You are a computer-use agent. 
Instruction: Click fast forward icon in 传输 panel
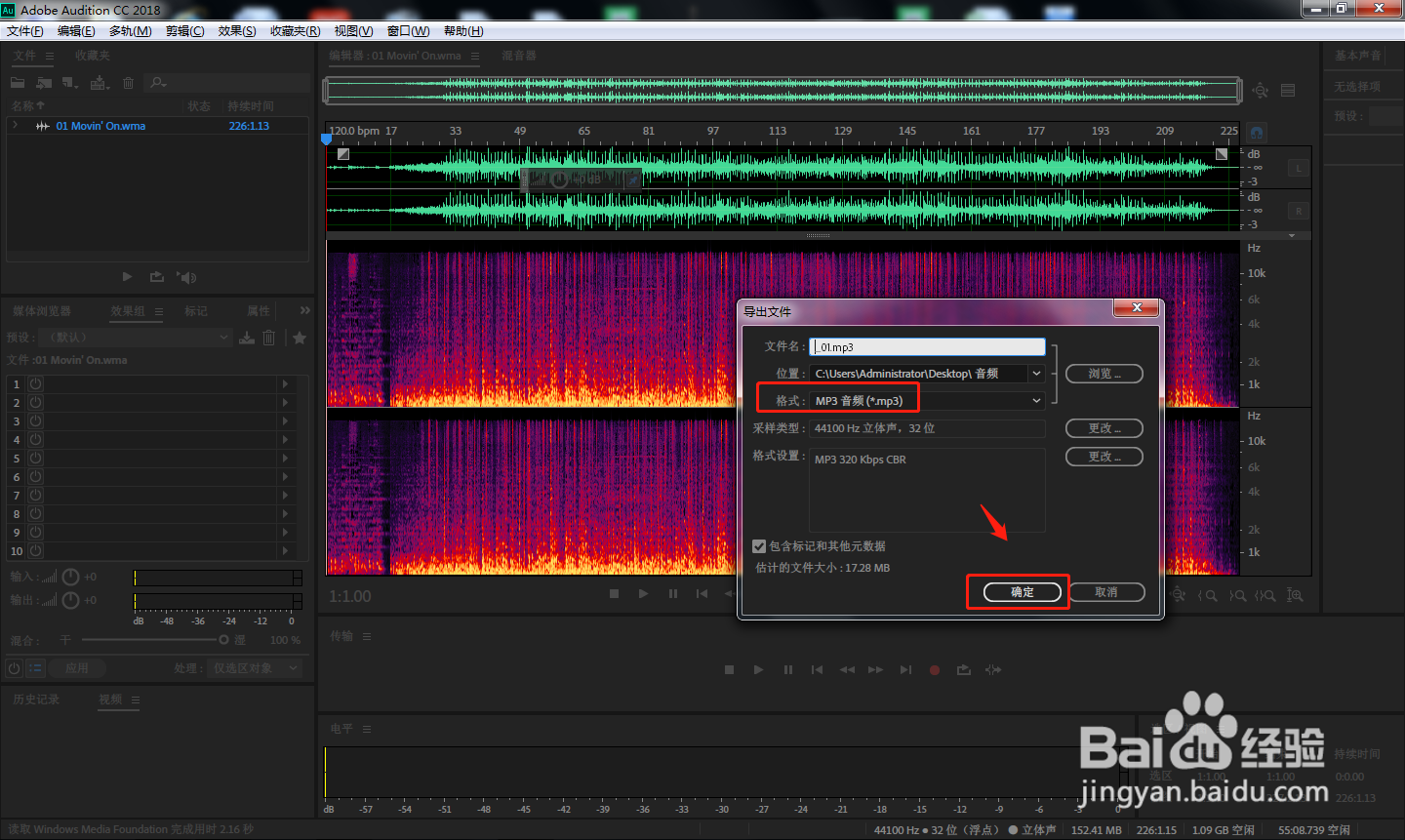coord(875,669)
